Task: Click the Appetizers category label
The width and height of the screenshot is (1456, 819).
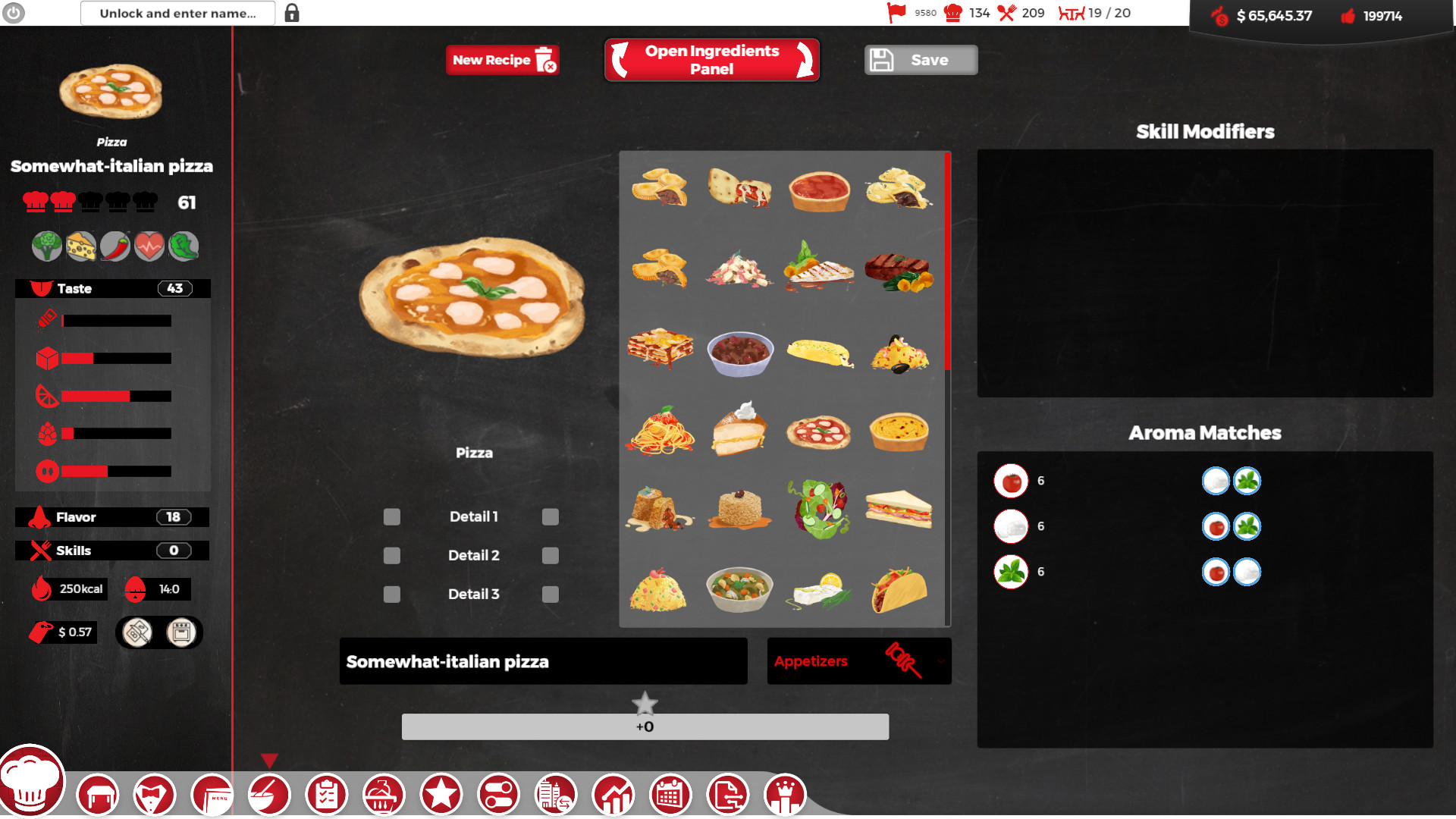Action: pyautogui.click(x=810, y=661)
